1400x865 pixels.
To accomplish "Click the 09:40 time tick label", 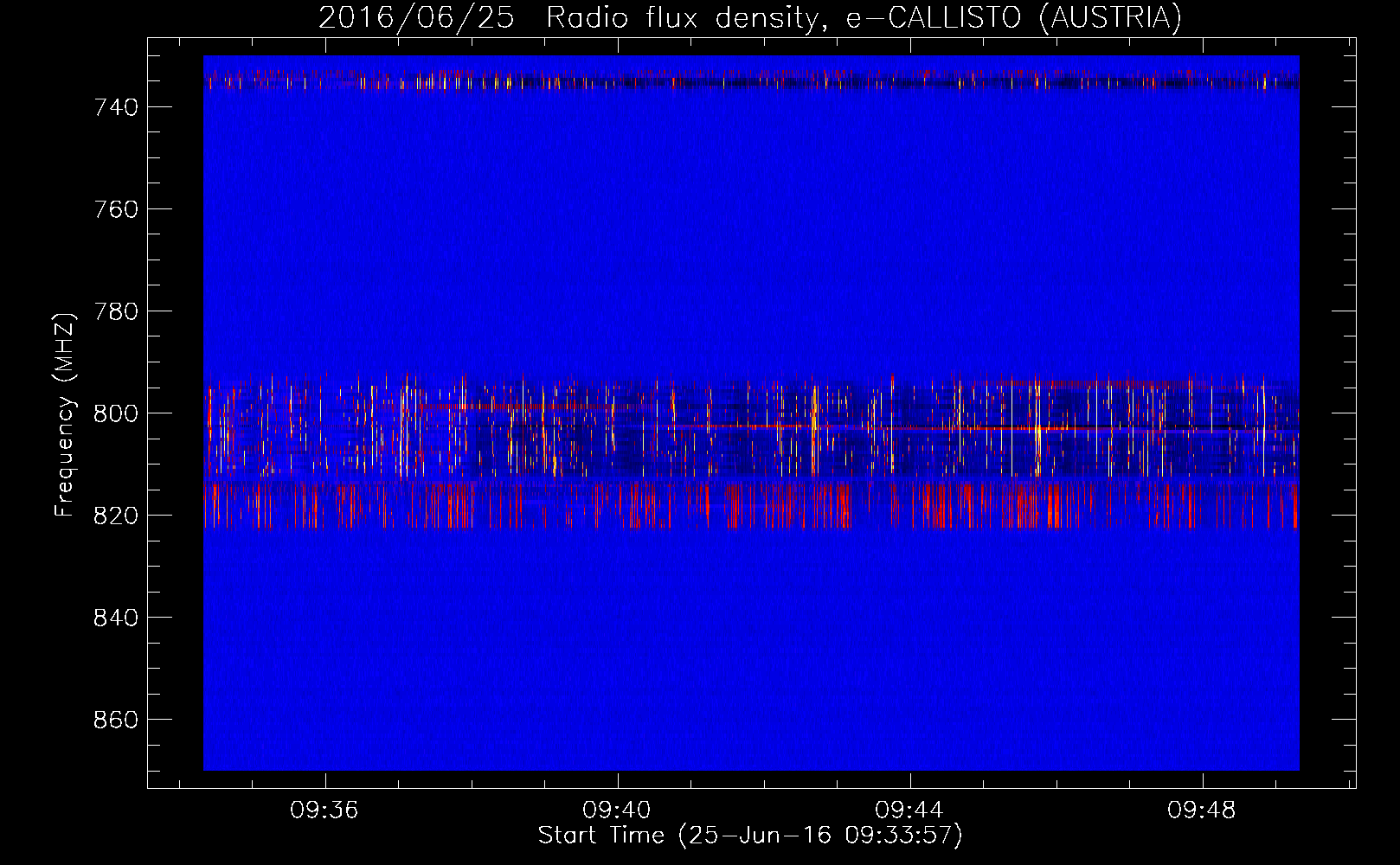I will pos(617,811).
